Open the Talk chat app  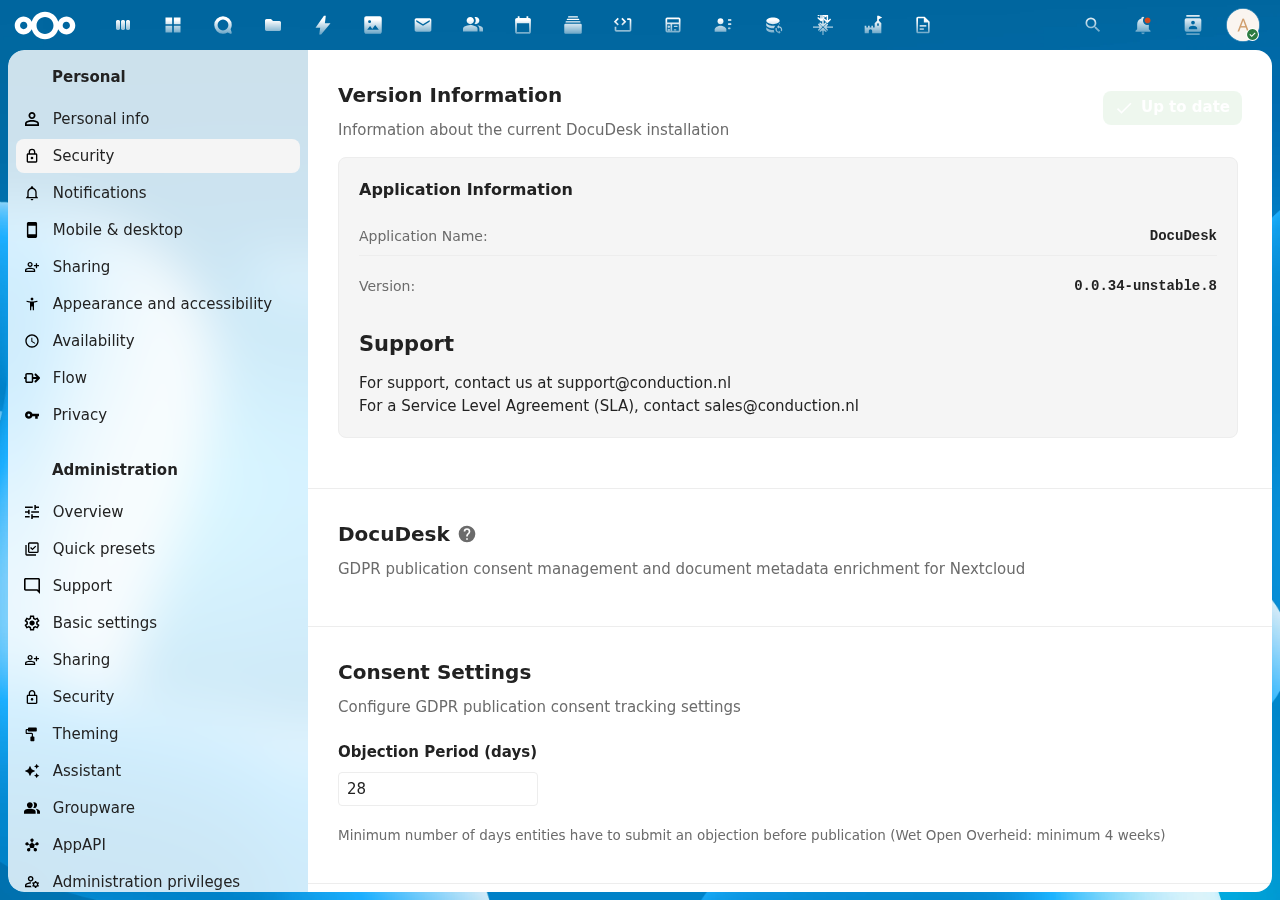[223, 25]
